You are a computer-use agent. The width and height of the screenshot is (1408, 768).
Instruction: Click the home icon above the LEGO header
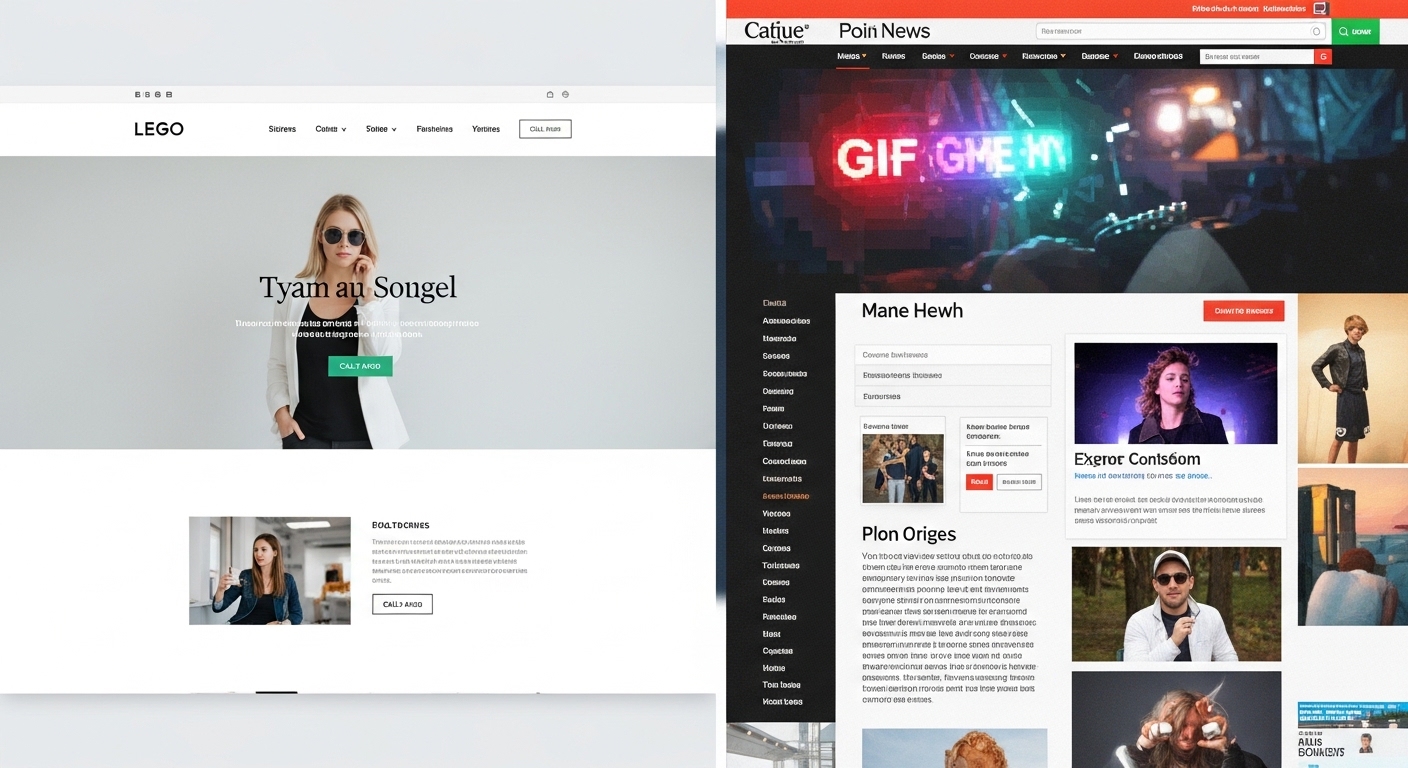click(x=549, y=94)
